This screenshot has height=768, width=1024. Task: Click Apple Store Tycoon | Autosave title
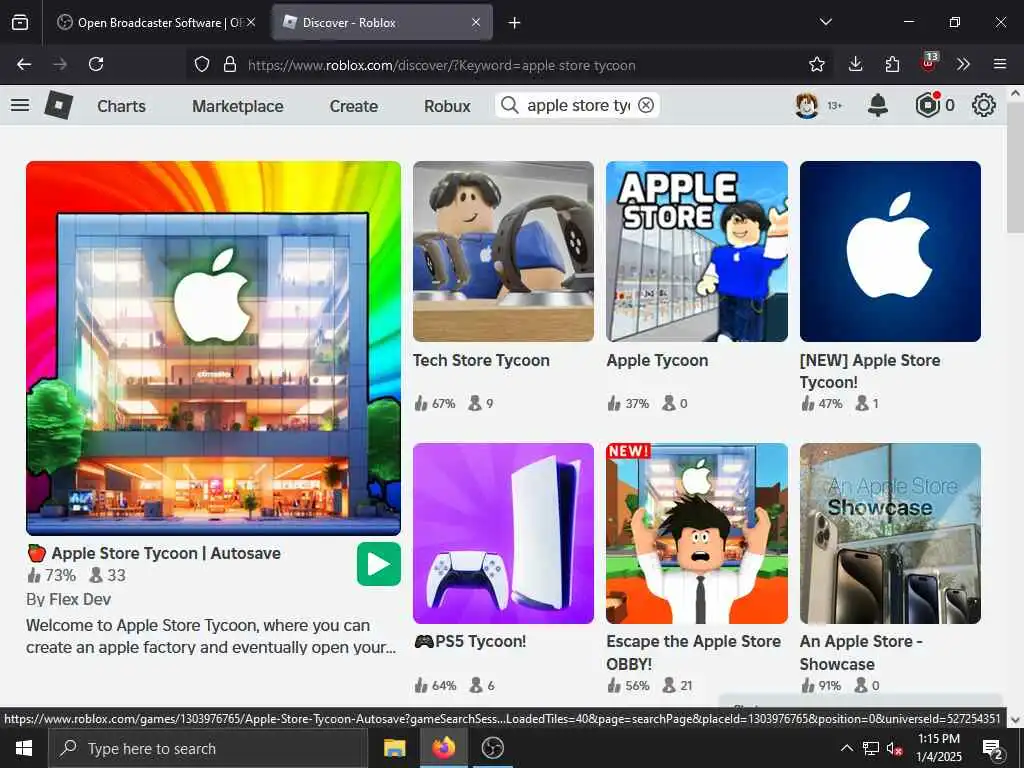(154, 553)
